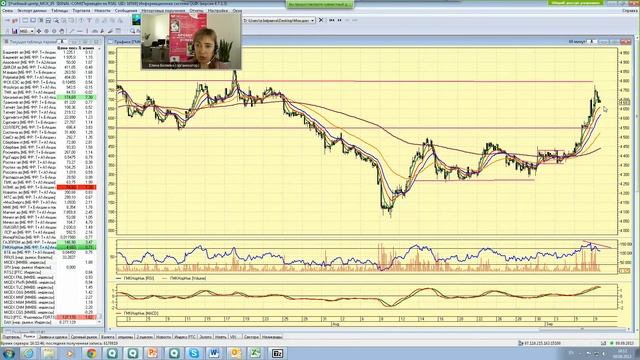Open the Экспорт данных menu

point(32,11)
